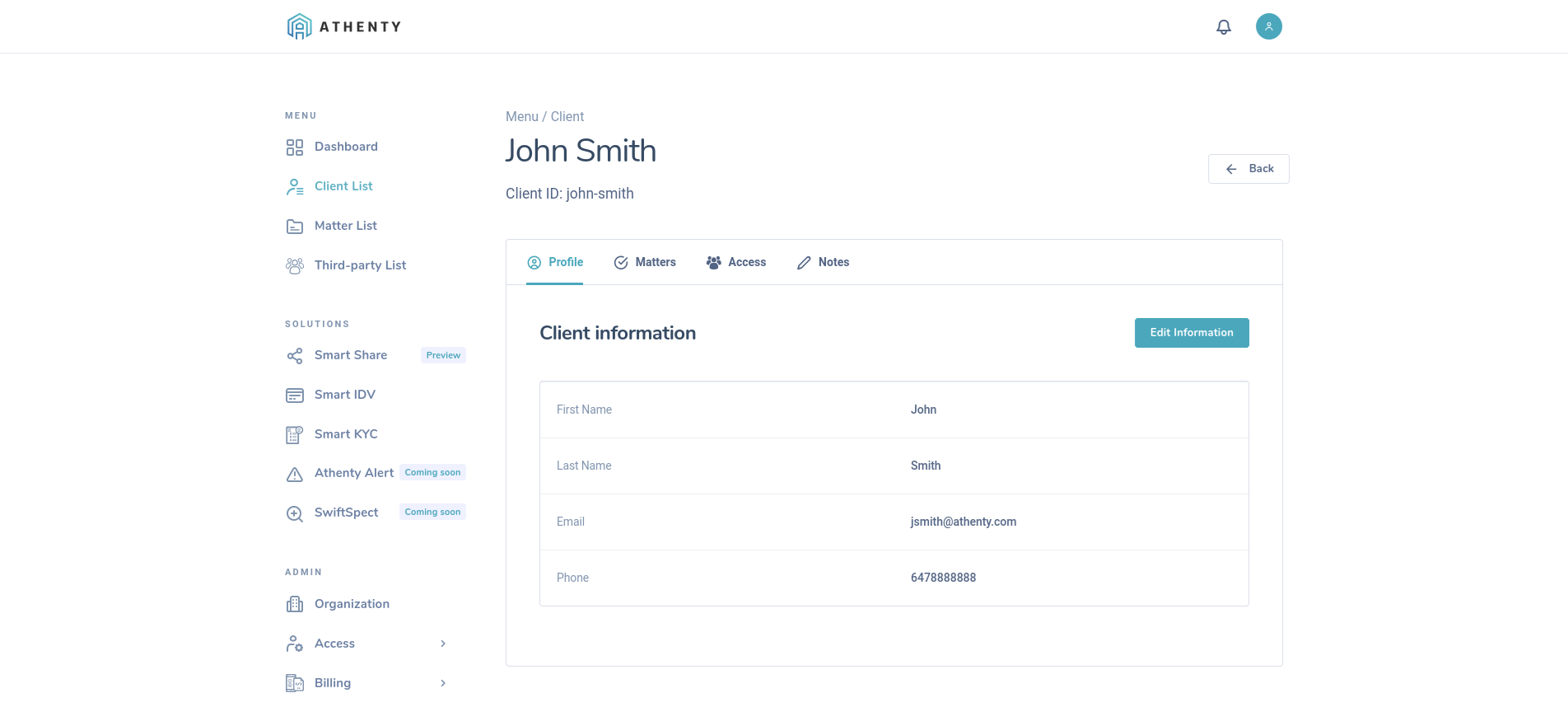The width and height of the screenshot is (1568, 721).
Task: Click the Last Name label
Action: [x=584, y=466]
